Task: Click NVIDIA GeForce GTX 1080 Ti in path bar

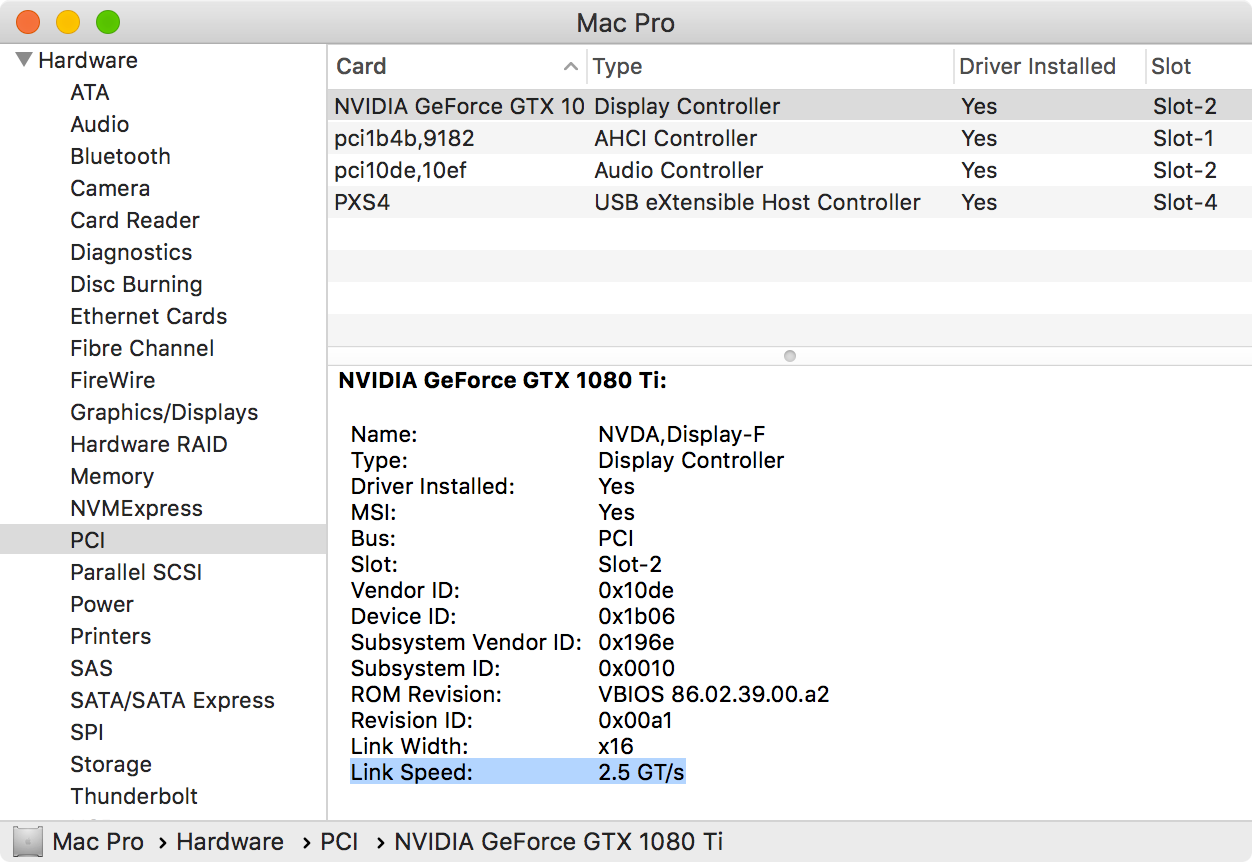Action: (x=558, y=842)
